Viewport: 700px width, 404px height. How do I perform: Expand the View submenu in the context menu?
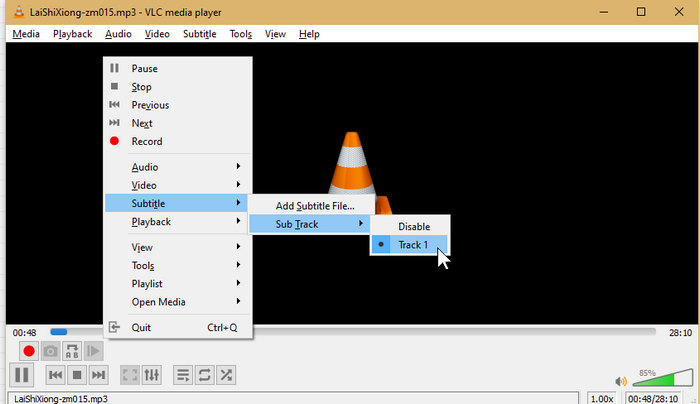tap(178, 247)
